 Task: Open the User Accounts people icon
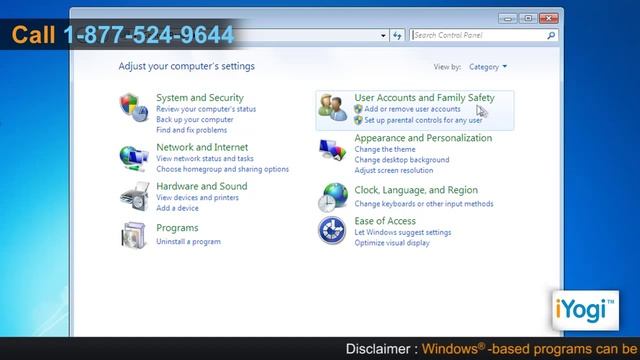click(333, 107)
